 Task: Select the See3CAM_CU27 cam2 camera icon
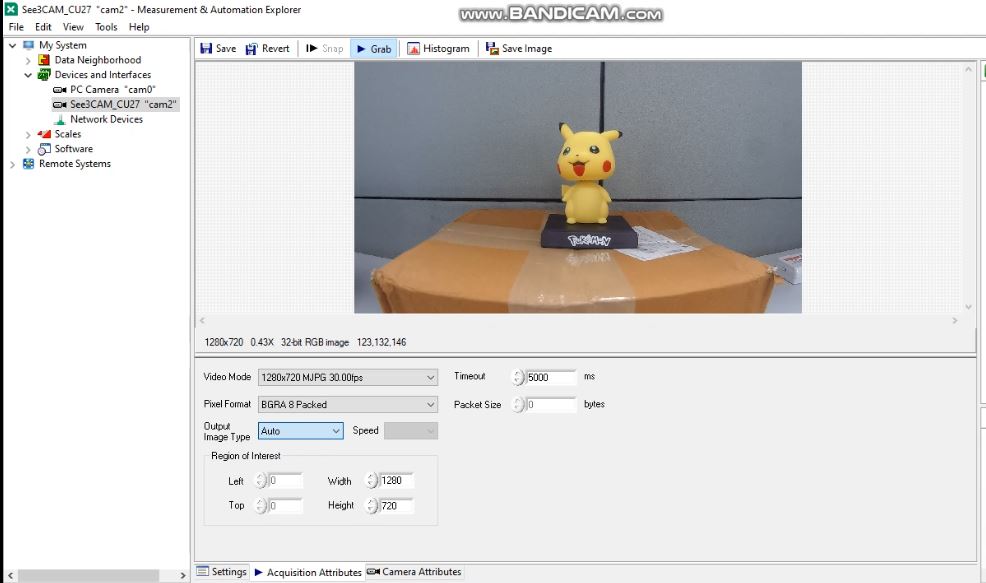point(60,104)
